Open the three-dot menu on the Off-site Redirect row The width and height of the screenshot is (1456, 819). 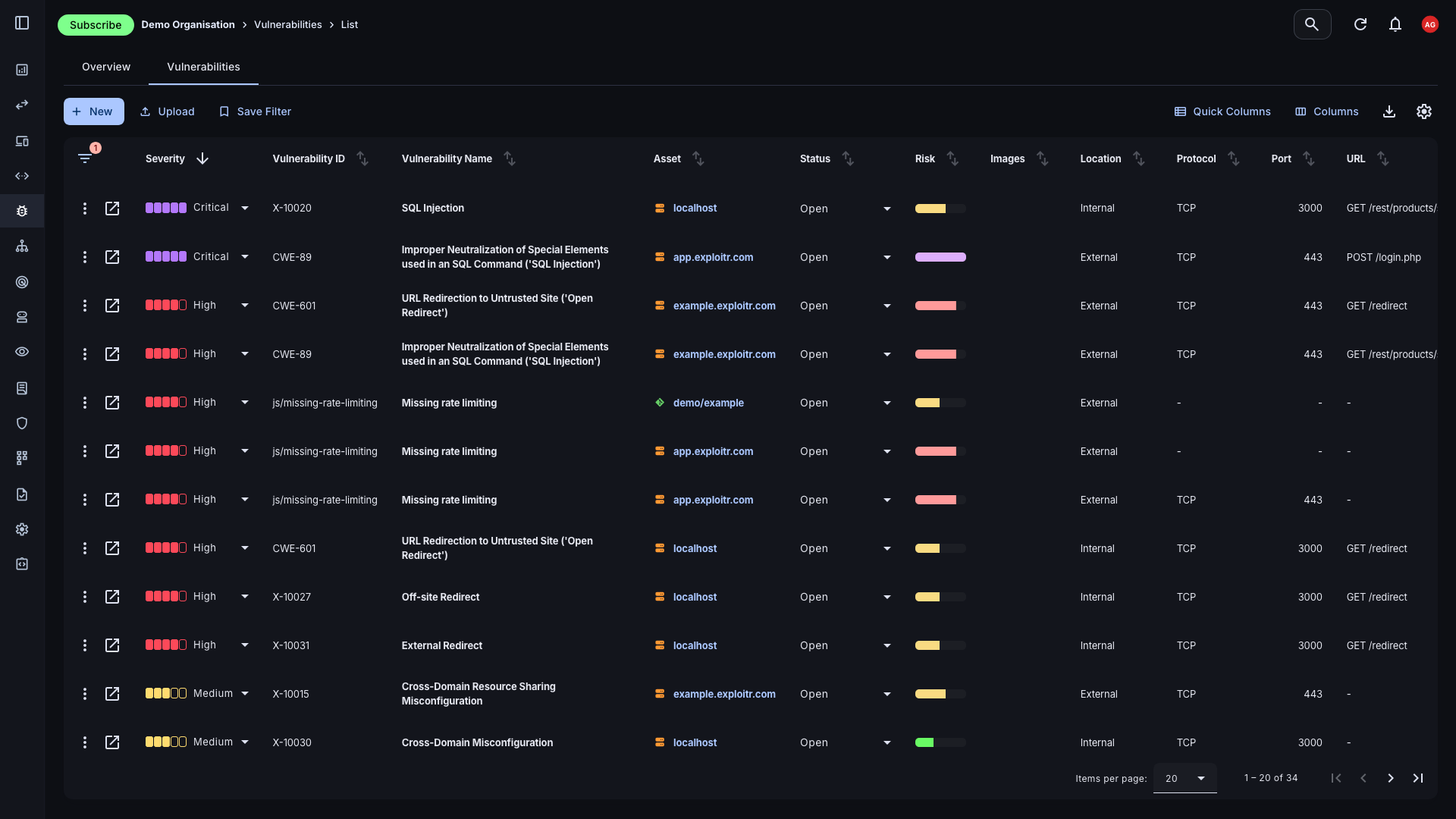pos(84,597)
